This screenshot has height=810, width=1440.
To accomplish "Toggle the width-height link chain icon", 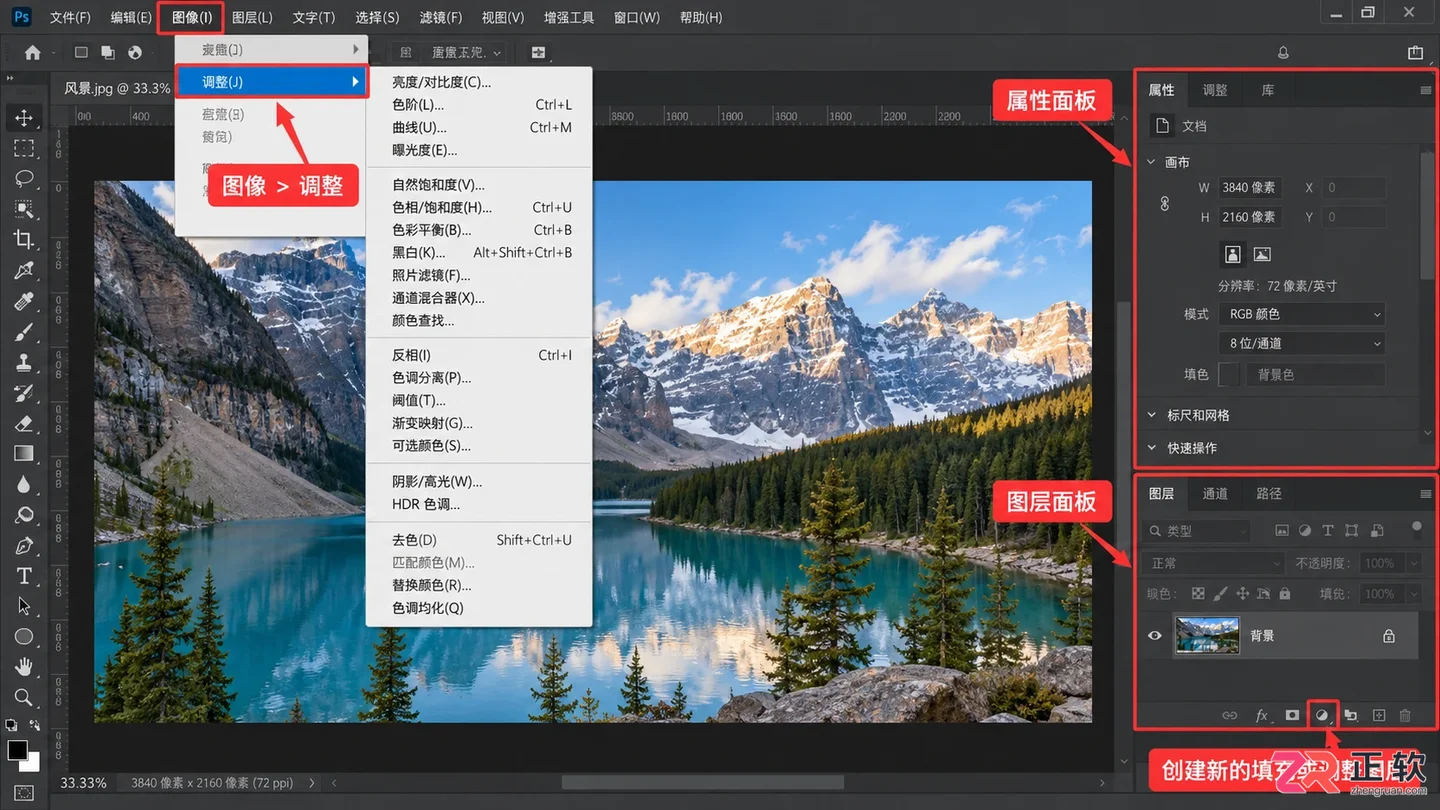I will (x=1164, y=203).
